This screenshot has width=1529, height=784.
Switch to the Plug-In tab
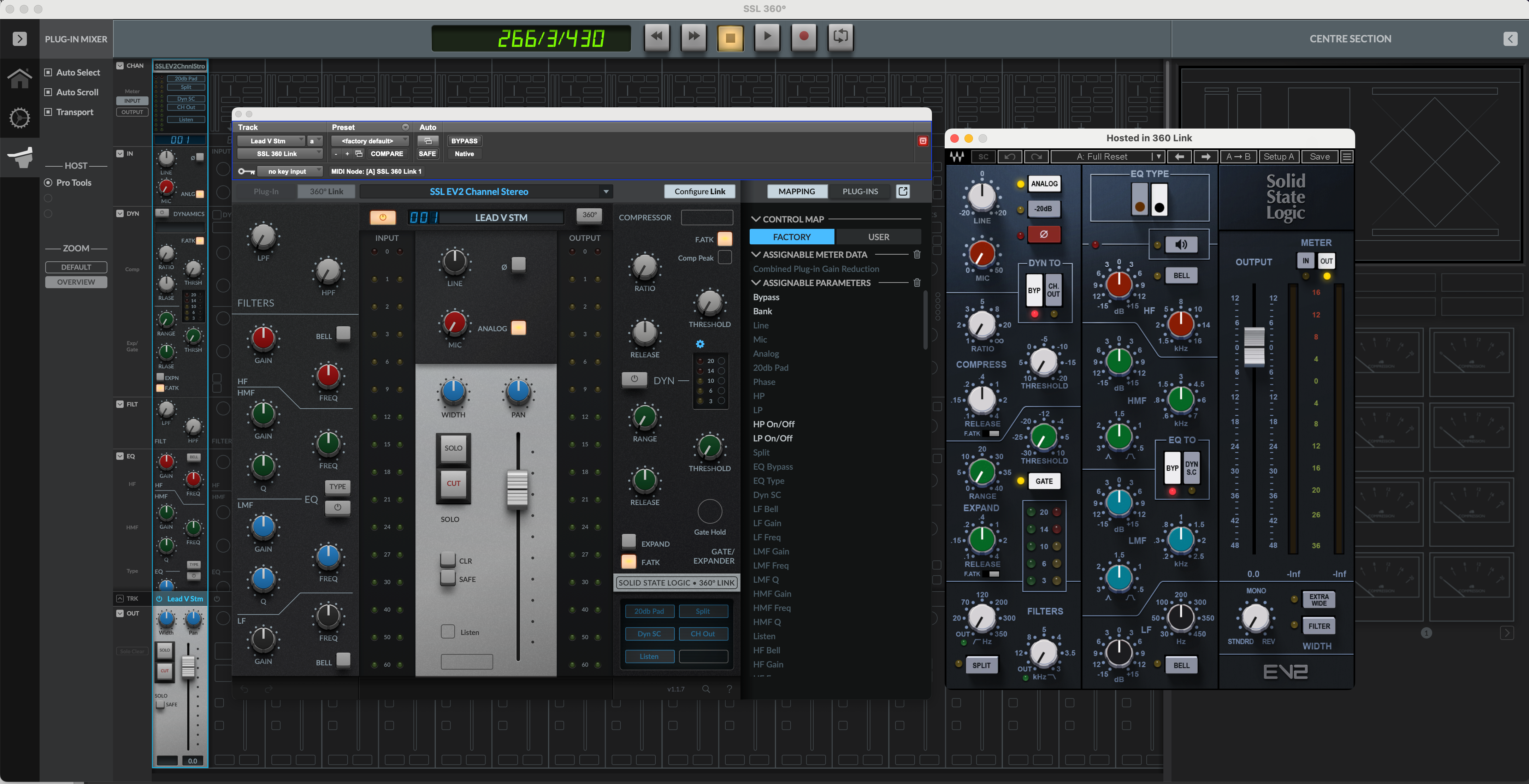point(266,191)
